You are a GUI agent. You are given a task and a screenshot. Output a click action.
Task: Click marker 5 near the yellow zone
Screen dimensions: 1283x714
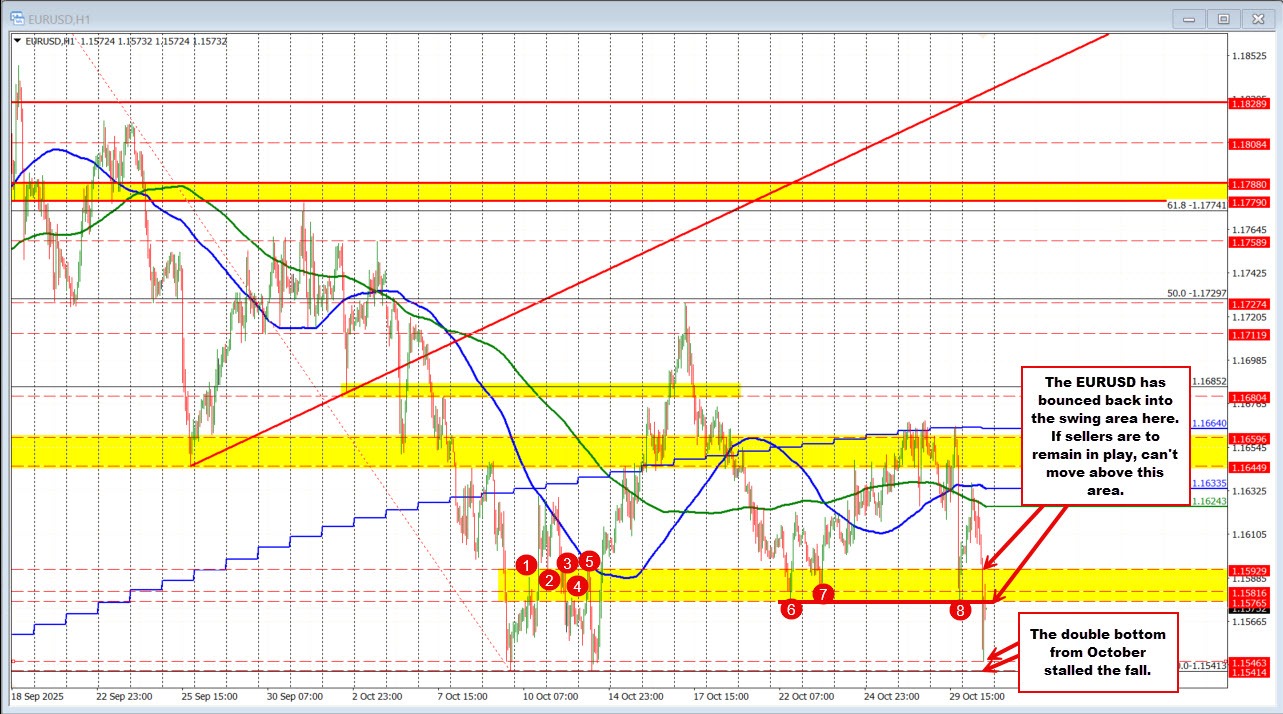[588, 561]
